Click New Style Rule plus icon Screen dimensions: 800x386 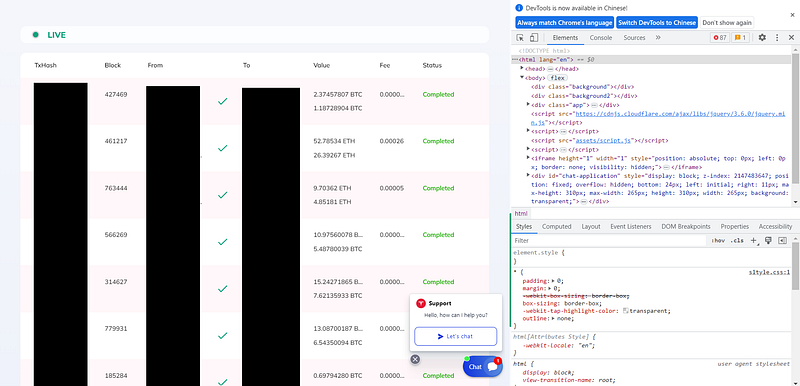pyautogui.click(x=754, y=241)
